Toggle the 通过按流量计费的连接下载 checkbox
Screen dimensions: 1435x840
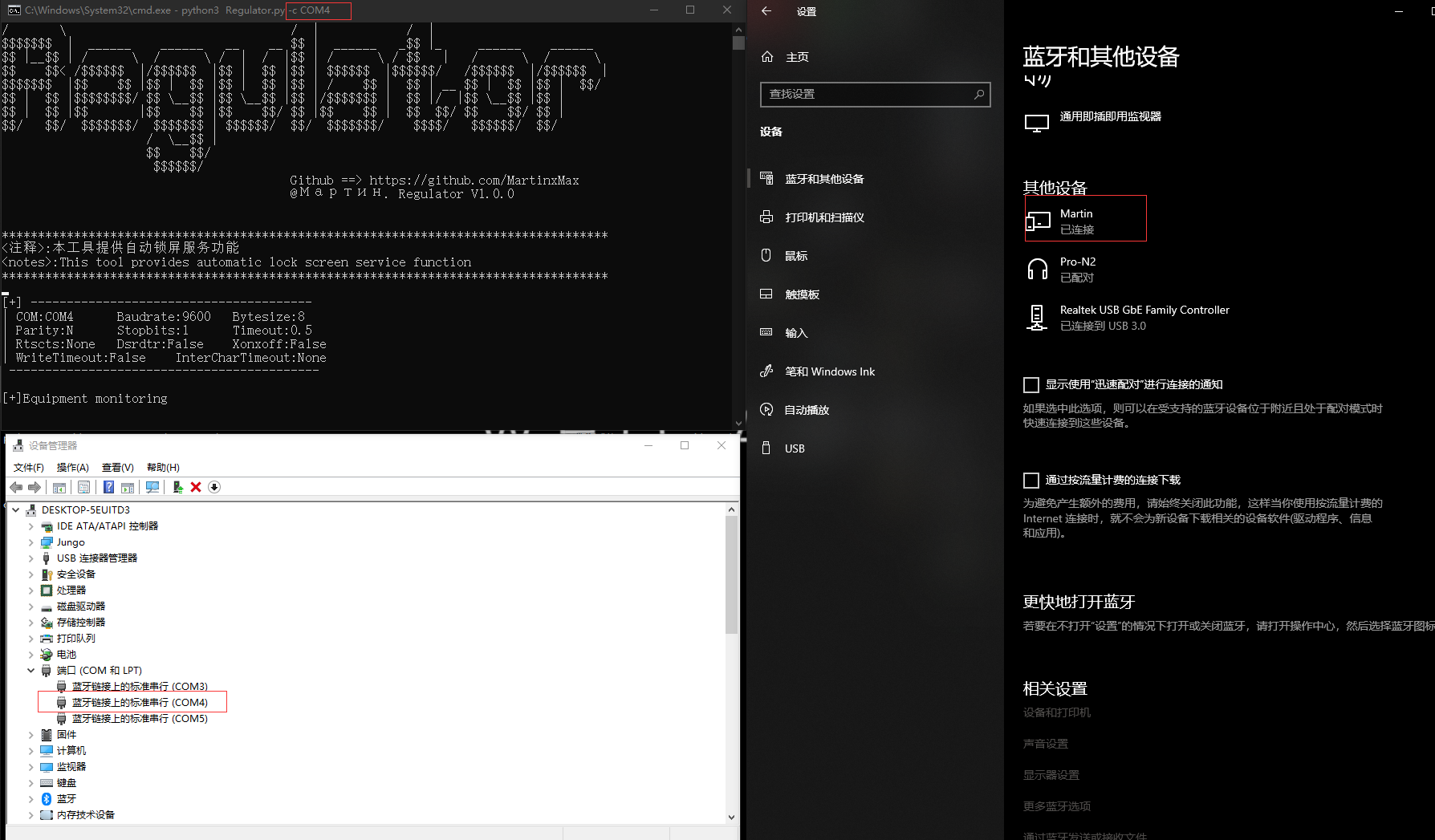[1031, 481]
